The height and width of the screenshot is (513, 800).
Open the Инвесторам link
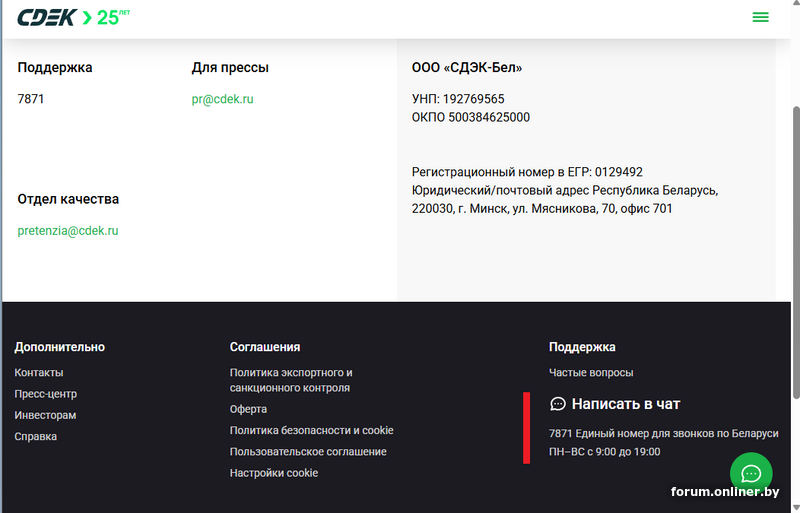click(x=45, y=415)
